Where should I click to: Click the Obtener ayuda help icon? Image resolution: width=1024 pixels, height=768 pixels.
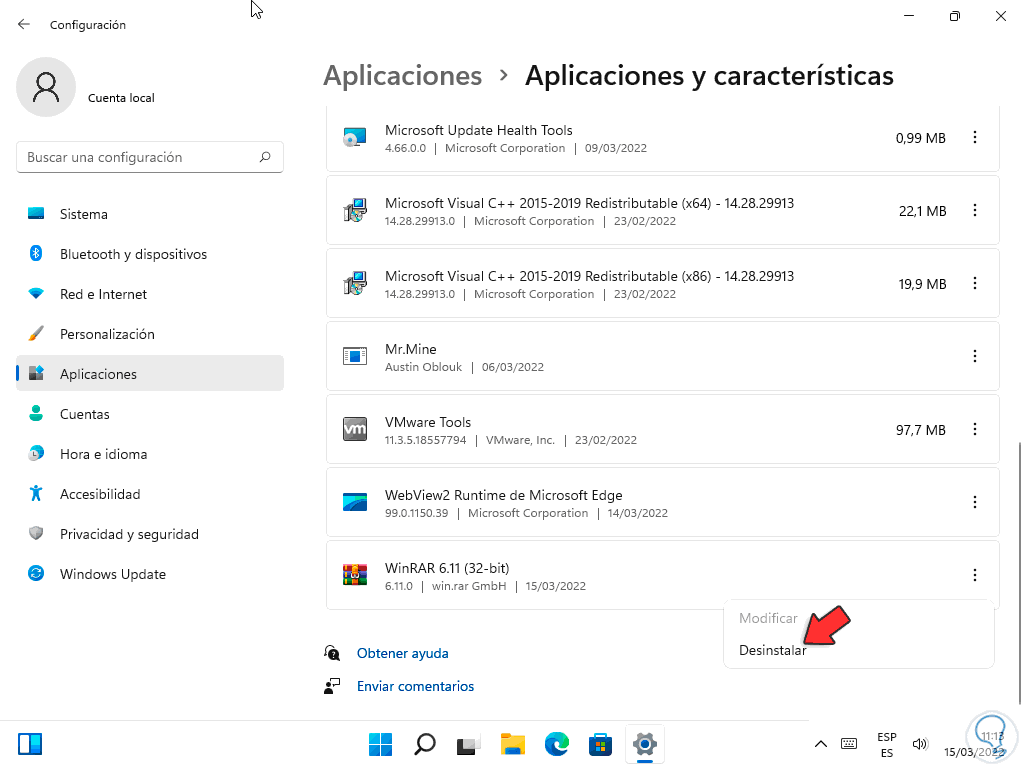click(332, 653)
